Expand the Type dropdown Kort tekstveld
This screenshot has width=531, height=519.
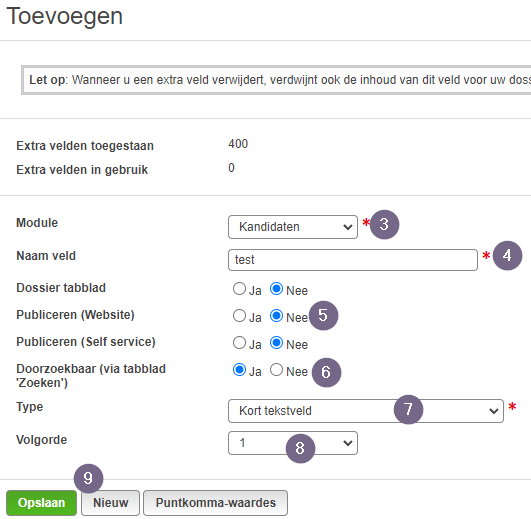pos(366,411)
